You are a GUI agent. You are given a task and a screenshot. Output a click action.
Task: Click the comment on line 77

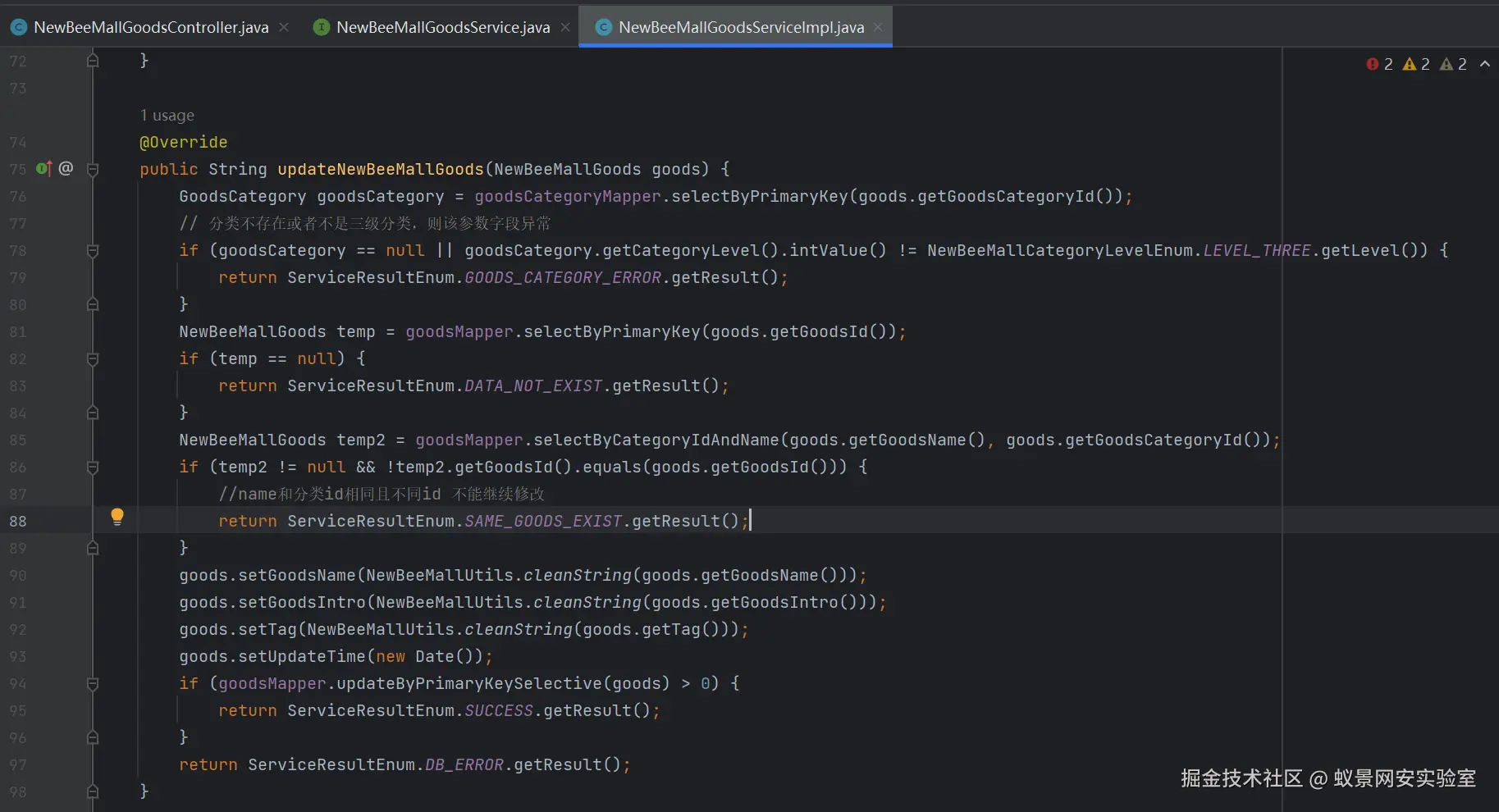click(365, 223)
